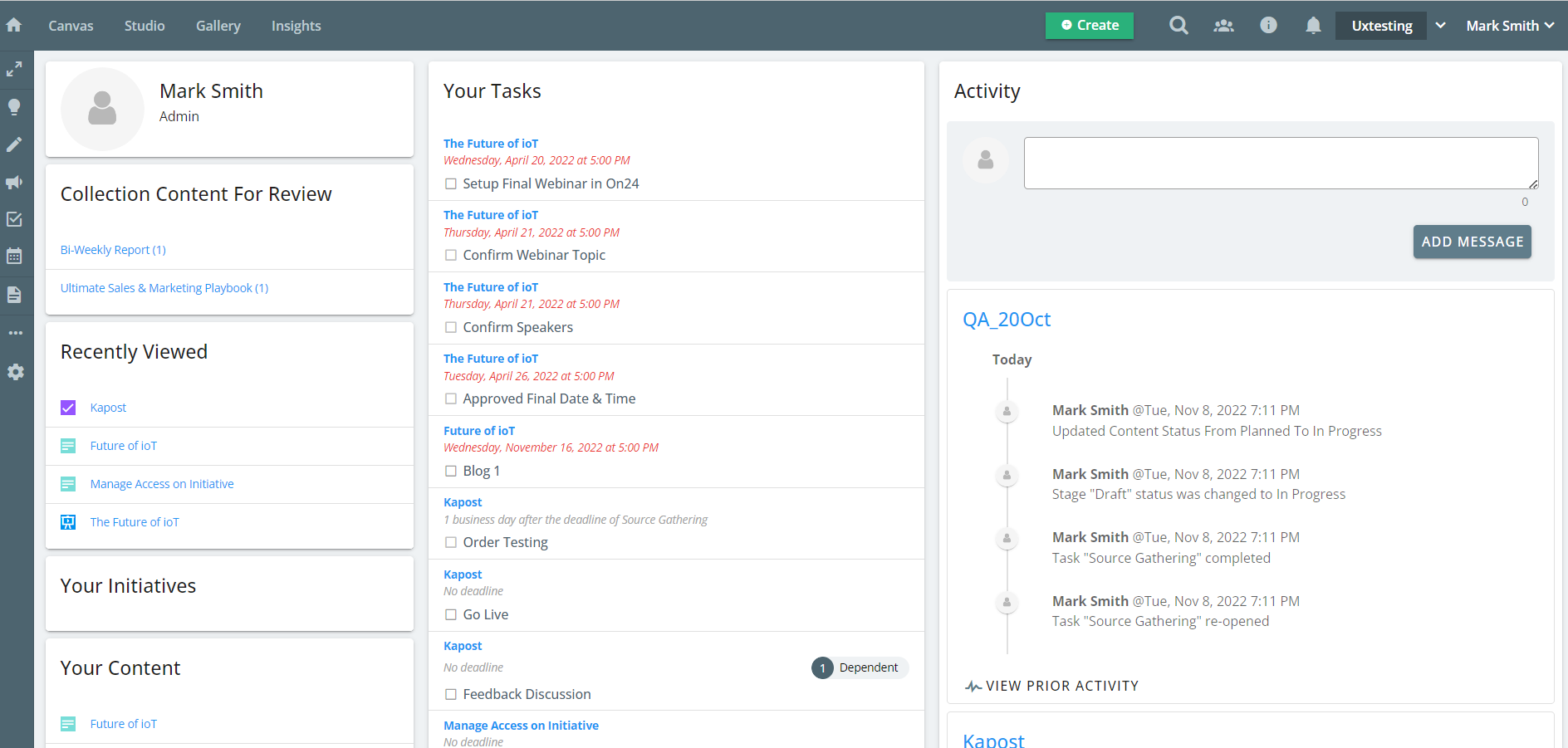Open the Mark Smith user menu

coord(1510,26)
